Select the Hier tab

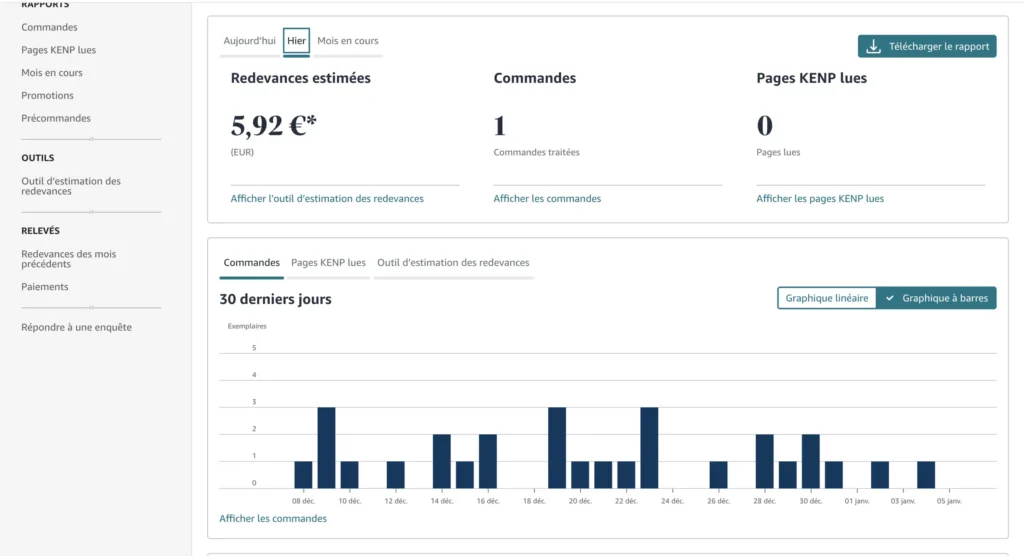[x=297, y=41]
